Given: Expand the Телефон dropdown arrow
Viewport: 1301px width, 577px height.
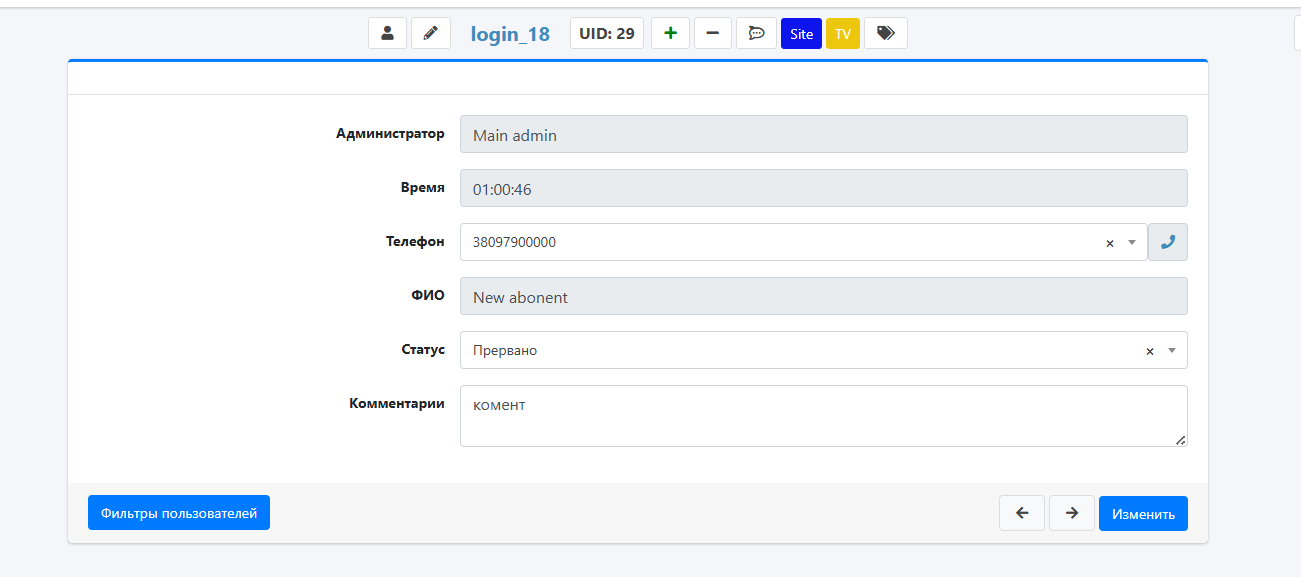Looking at the screenshot, I should click(1132, 242).
